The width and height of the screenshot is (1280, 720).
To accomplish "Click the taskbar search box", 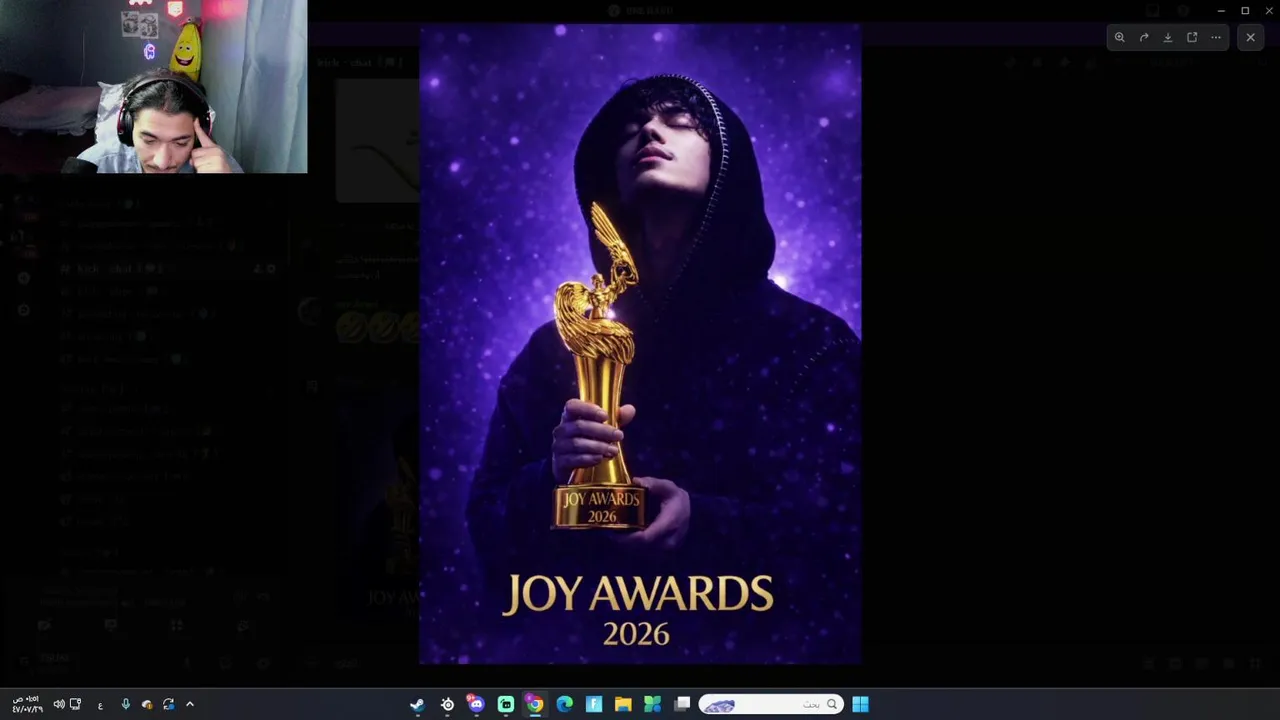I will (770, 704).
